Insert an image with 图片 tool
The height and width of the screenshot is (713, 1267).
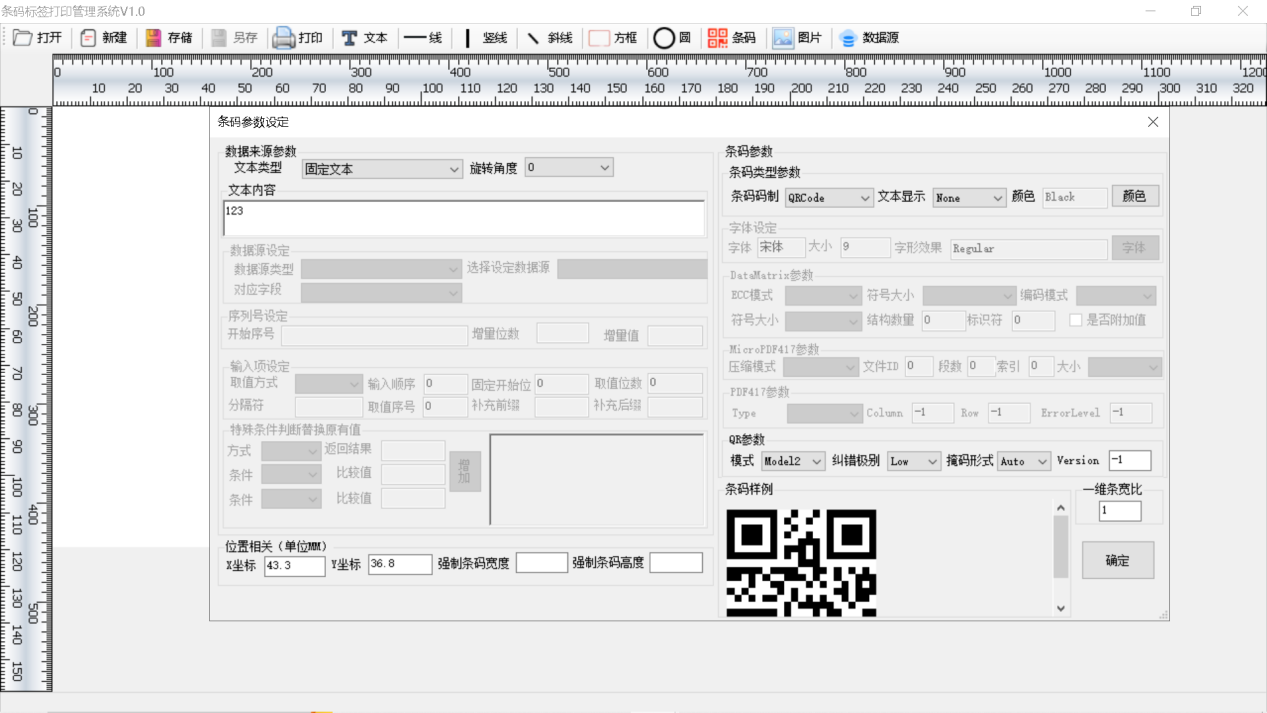click(797, 38)
